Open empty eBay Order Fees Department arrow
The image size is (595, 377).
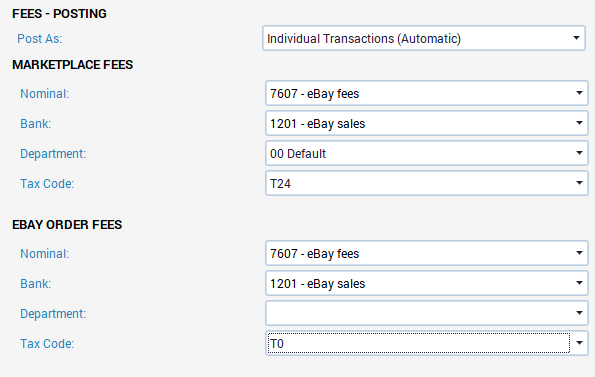[579, 313]
